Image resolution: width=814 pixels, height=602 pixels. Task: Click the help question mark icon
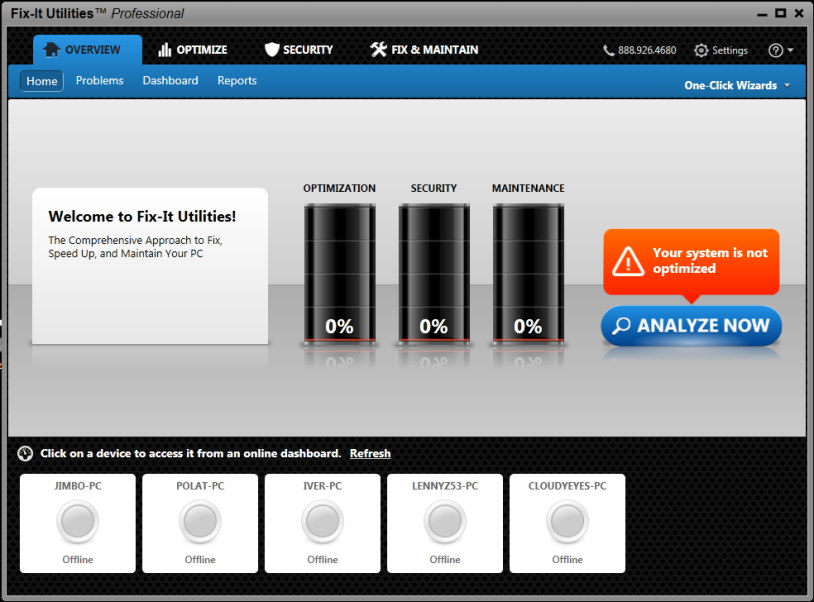[x=776, y=50]
